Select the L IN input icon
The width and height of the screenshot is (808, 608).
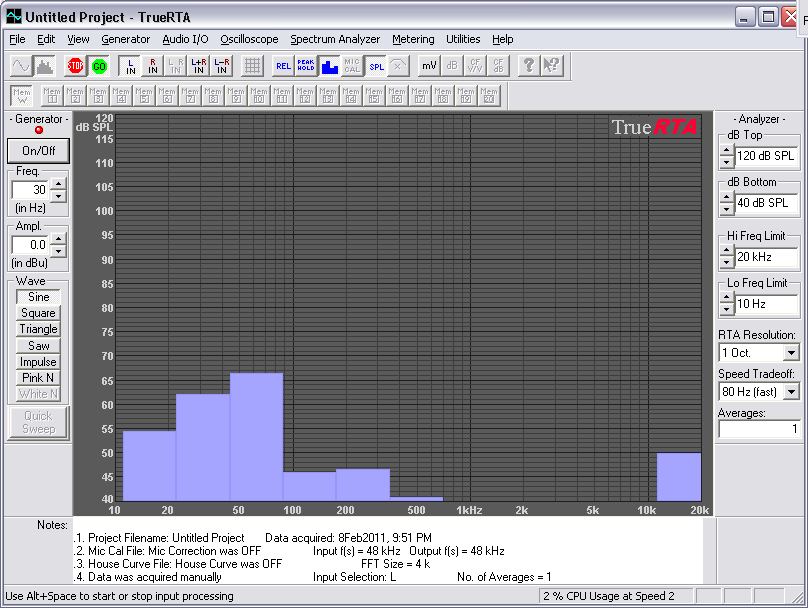click(130, 66)
